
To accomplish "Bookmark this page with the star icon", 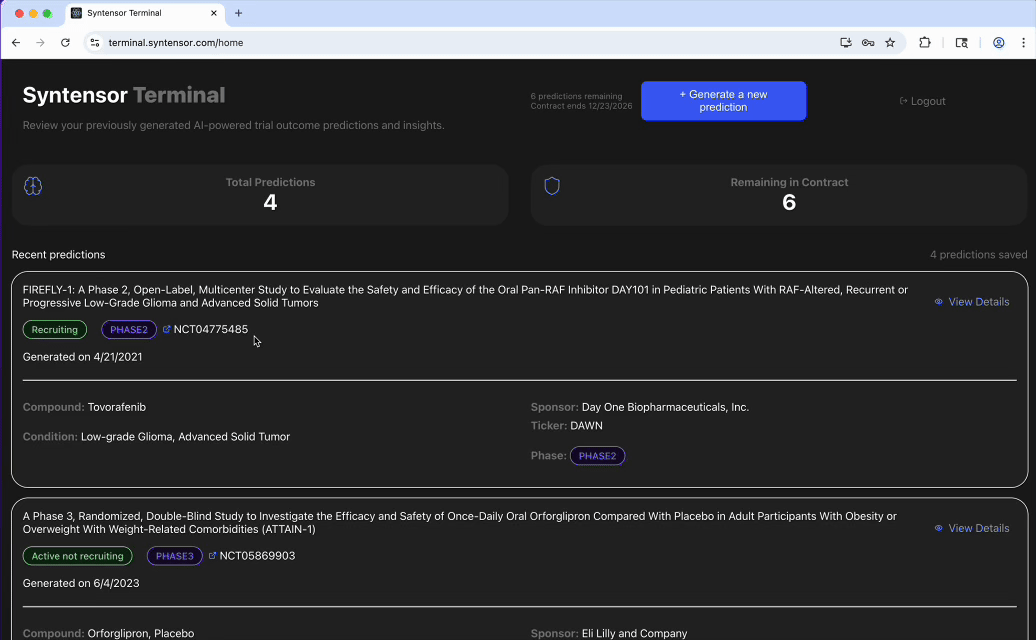I will click(x=890, y=43).
